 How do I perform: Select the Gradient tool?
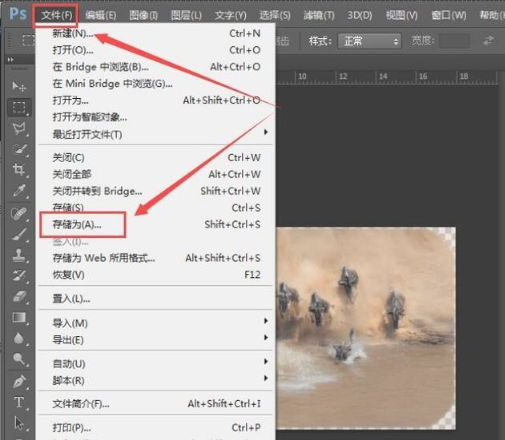coord(19,317)
